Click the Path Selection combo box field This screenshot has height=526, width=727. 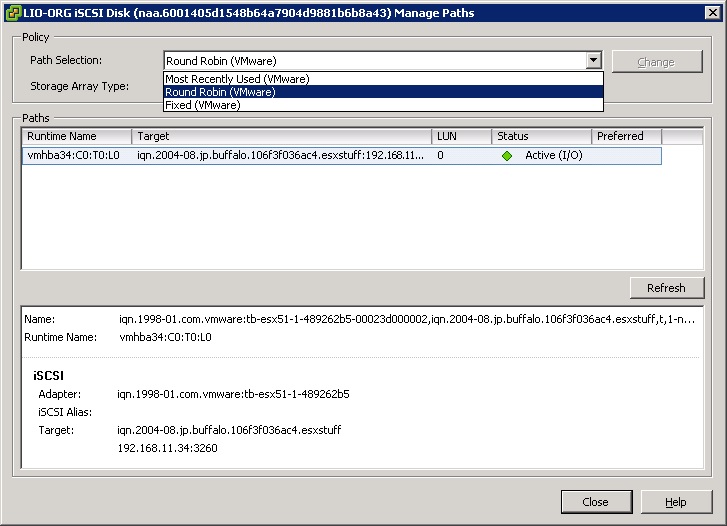[375, 61]
